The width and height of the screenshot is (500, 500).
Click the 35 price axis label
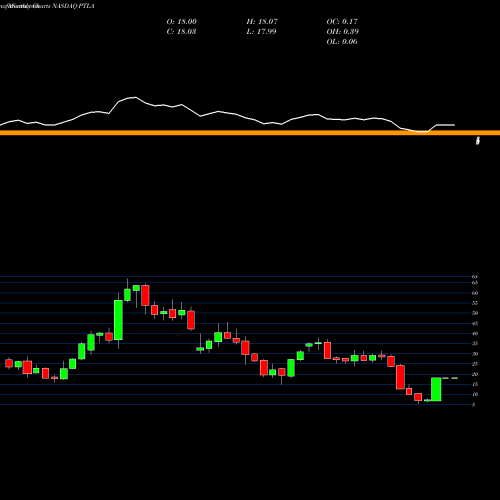(x=475, y=344)
